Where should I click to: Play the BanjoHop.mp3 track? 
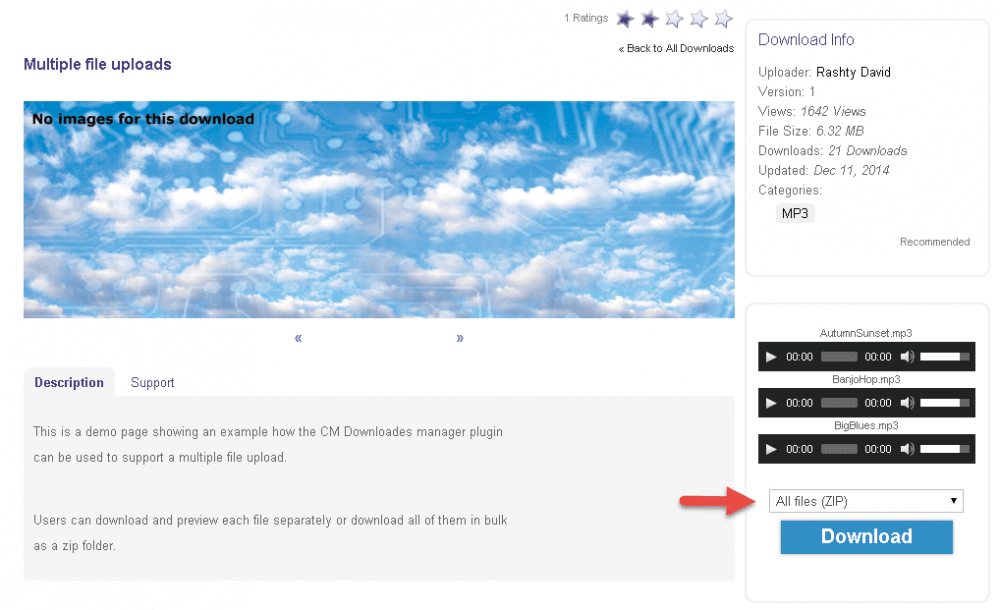coord(770,403)
